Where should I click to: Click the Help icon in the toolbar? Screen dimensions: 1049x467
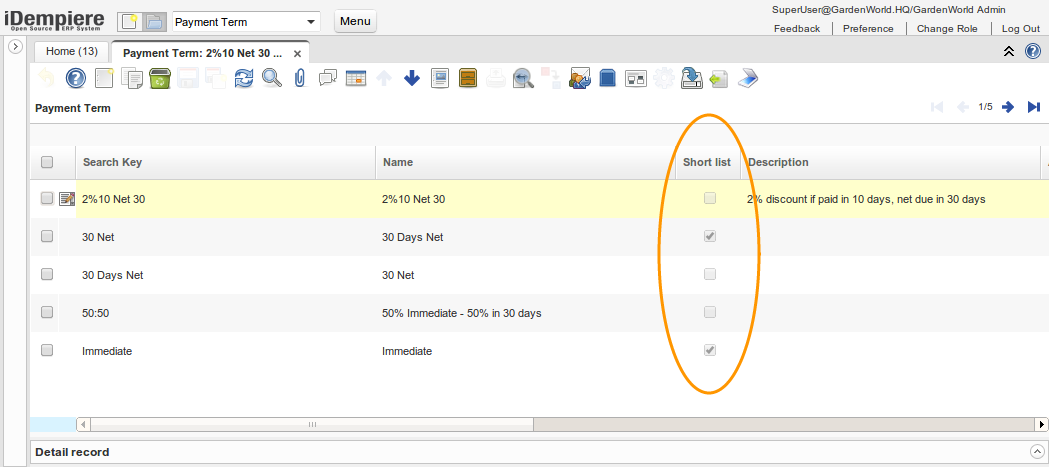[x=76, y=78]
